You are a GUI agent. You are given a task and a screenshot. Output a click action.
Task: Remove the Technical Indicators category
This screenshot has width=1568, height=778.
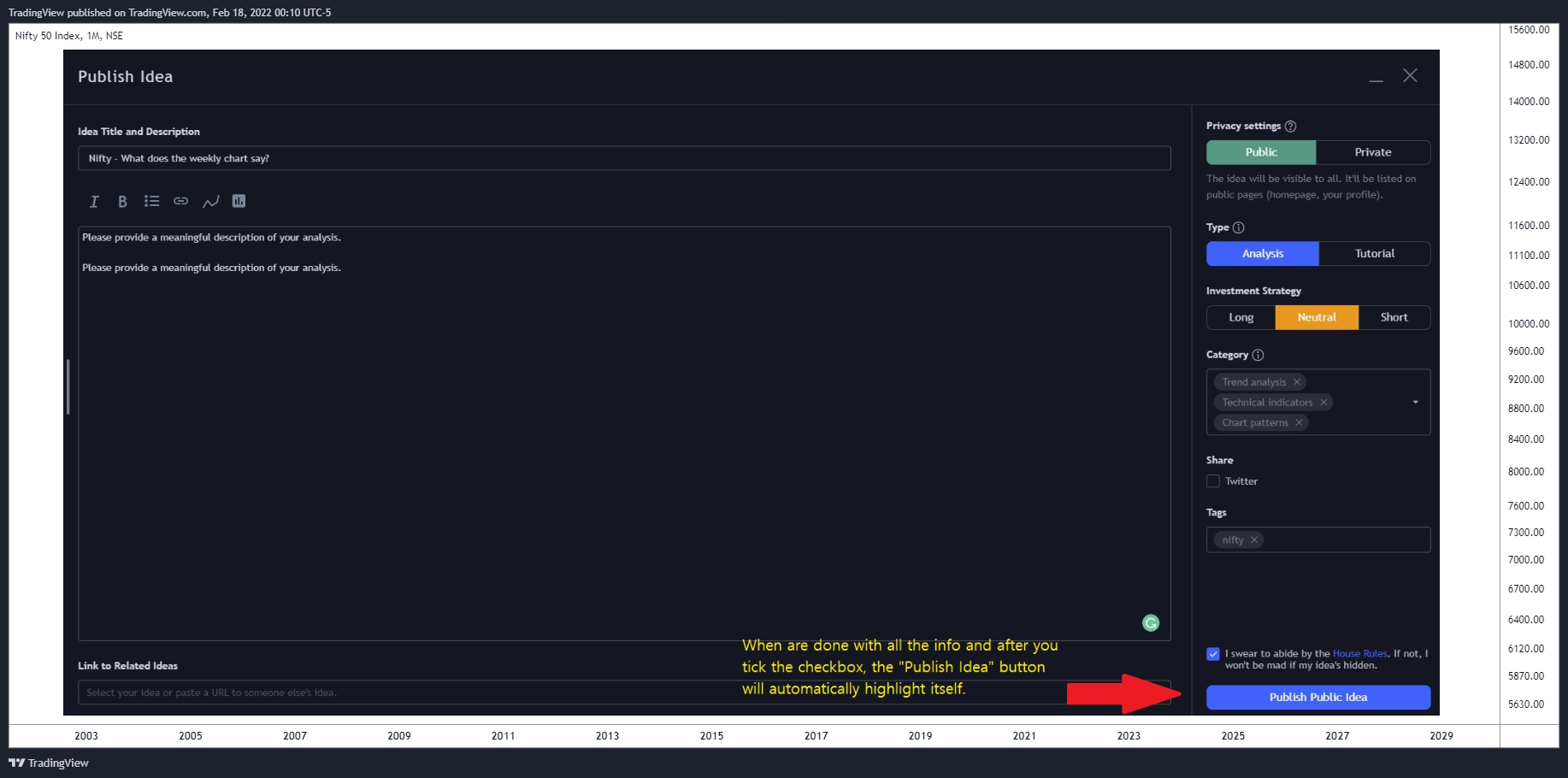(1323, 403)
